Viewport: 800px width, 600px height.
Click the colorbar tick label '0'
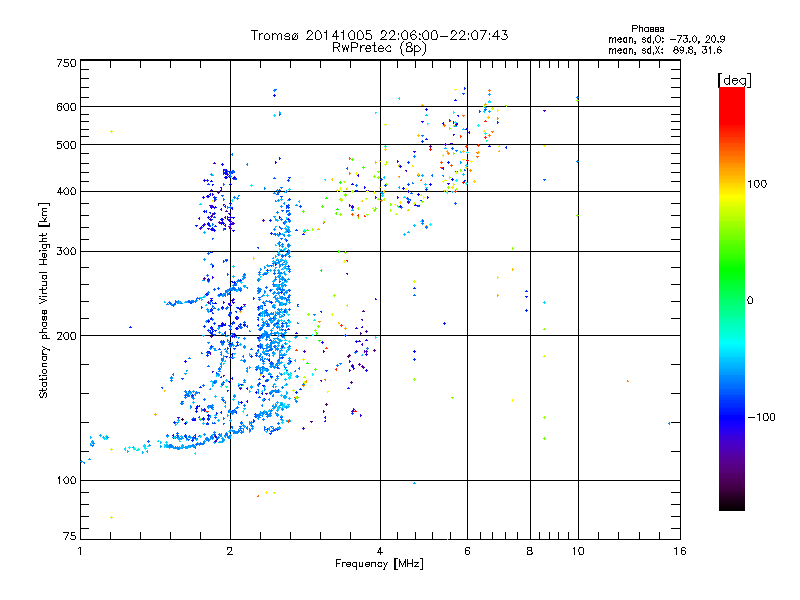pyautogui.click(x=750, y=301)
